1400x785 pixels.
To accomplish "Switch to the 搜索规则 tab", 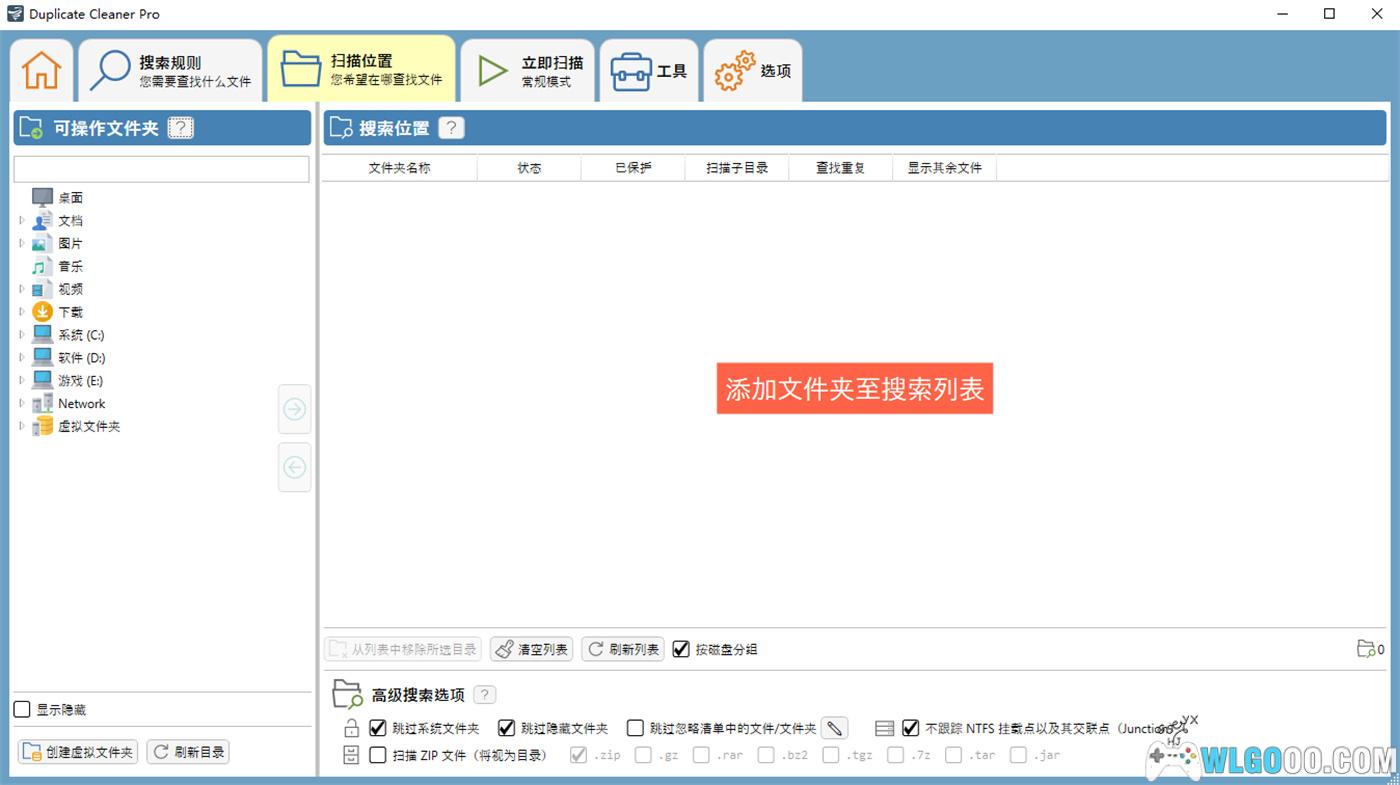I will [x=172, y=70].
